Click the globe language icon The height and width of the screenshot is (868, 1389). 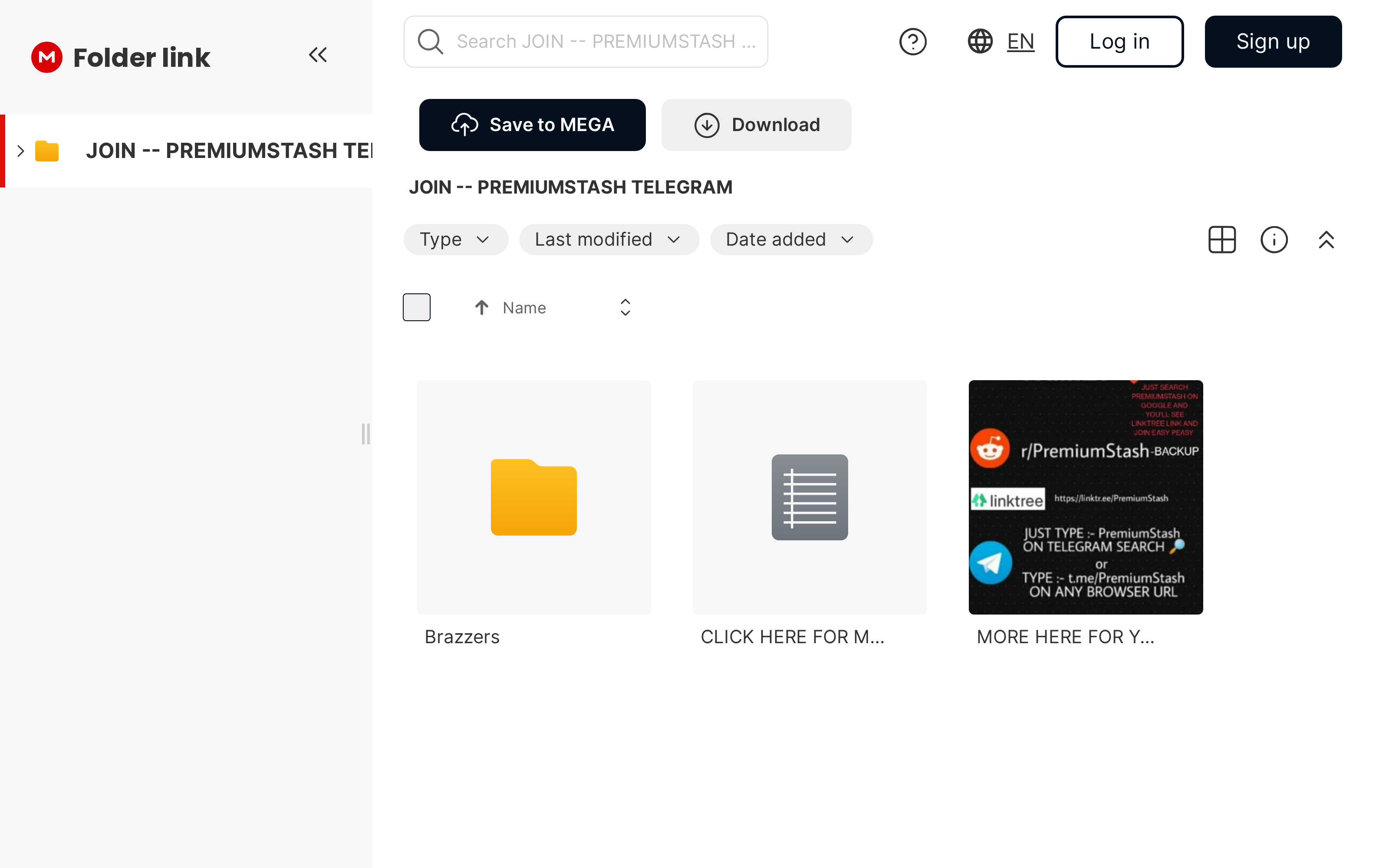pyautogui.click(x=981, y=41)
